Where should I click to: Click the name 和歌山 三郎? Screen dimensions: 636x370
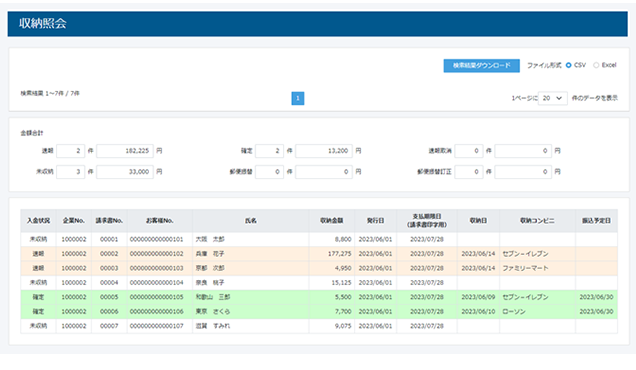tap(213, 297)
